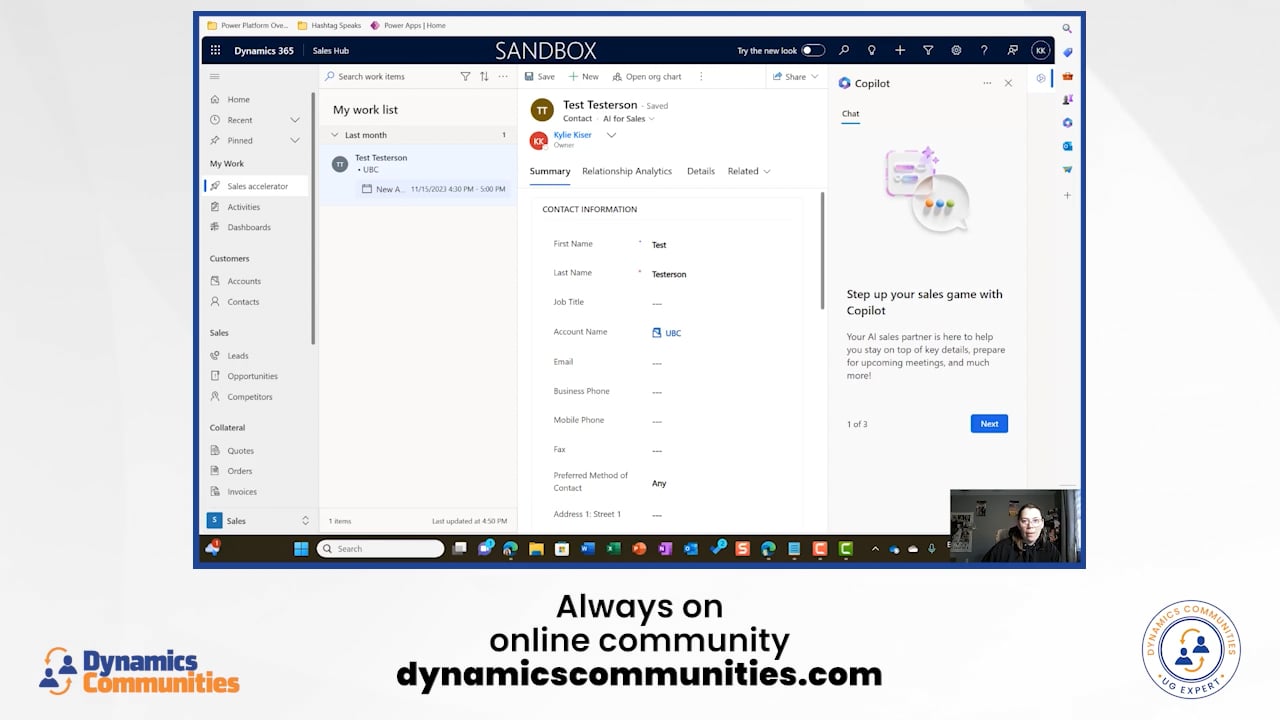Open the UBC account name link
This screenshot has height=720, width=1280.
click(673, 333)
